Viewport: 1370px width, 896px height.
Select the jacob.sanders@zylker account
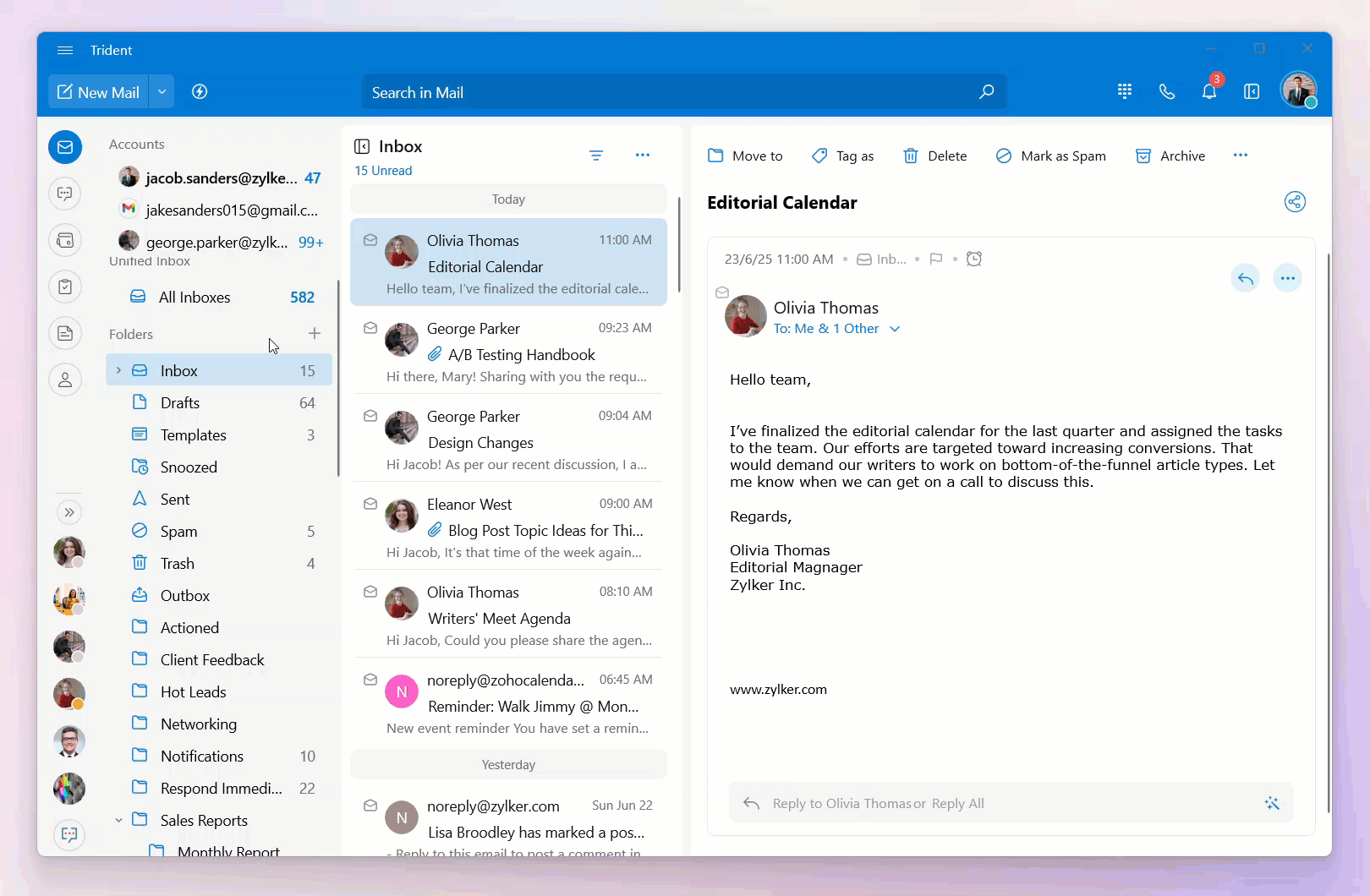coord(220,178)
